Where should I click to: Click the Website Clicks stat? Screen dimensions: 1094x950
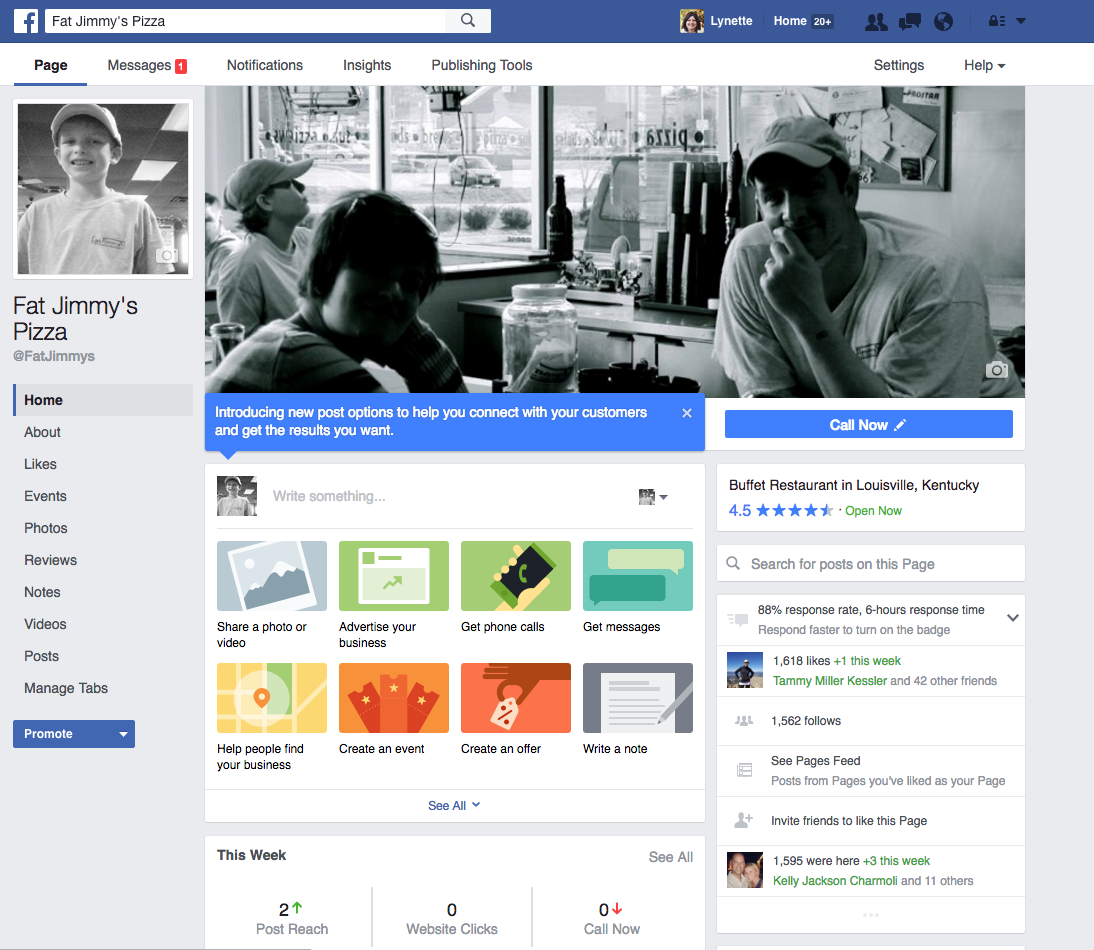click(452, 919)
